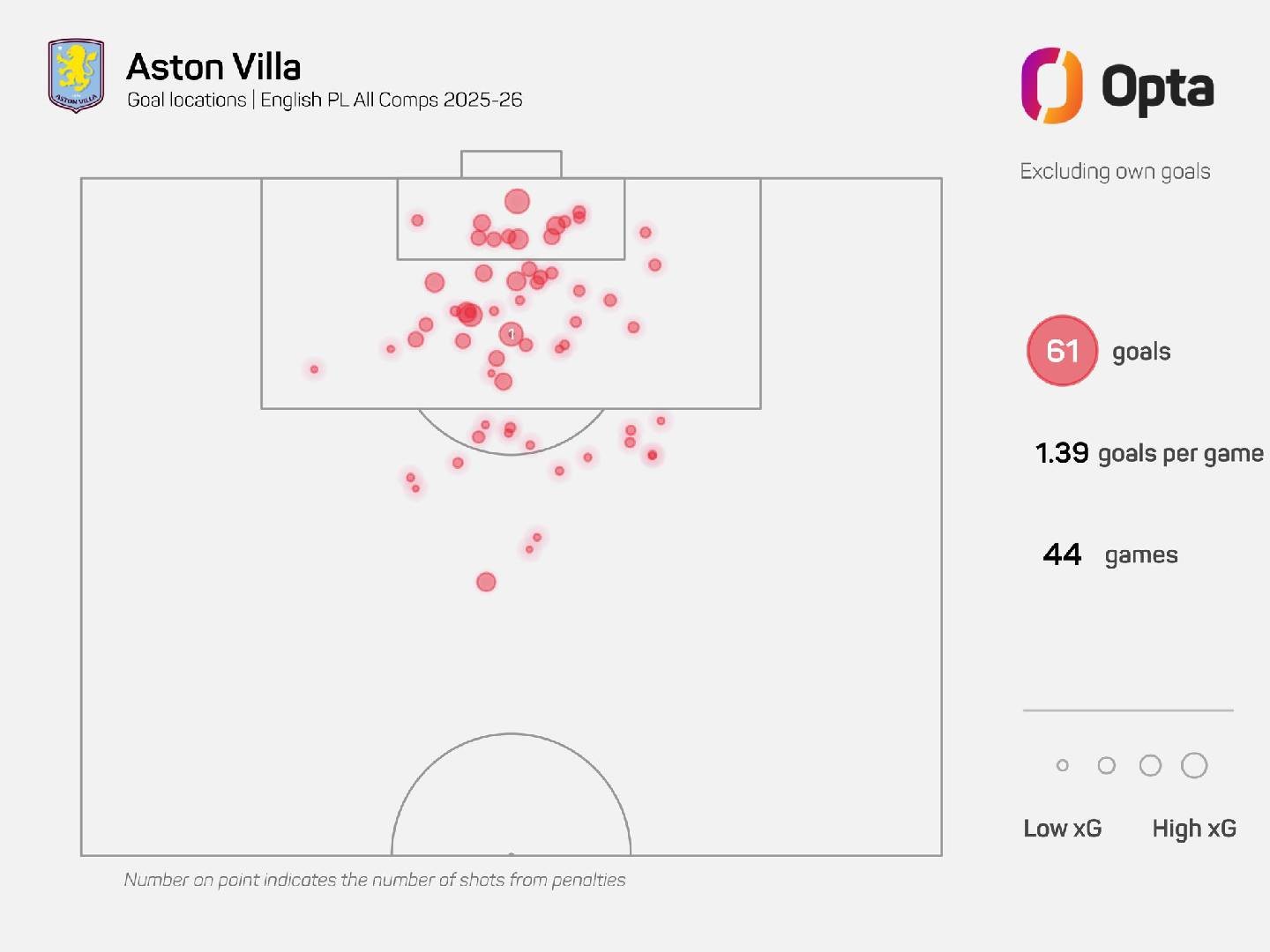Click the Low xG legend label
This screenshot has width=1270, height=952.
click(1062, 829)
